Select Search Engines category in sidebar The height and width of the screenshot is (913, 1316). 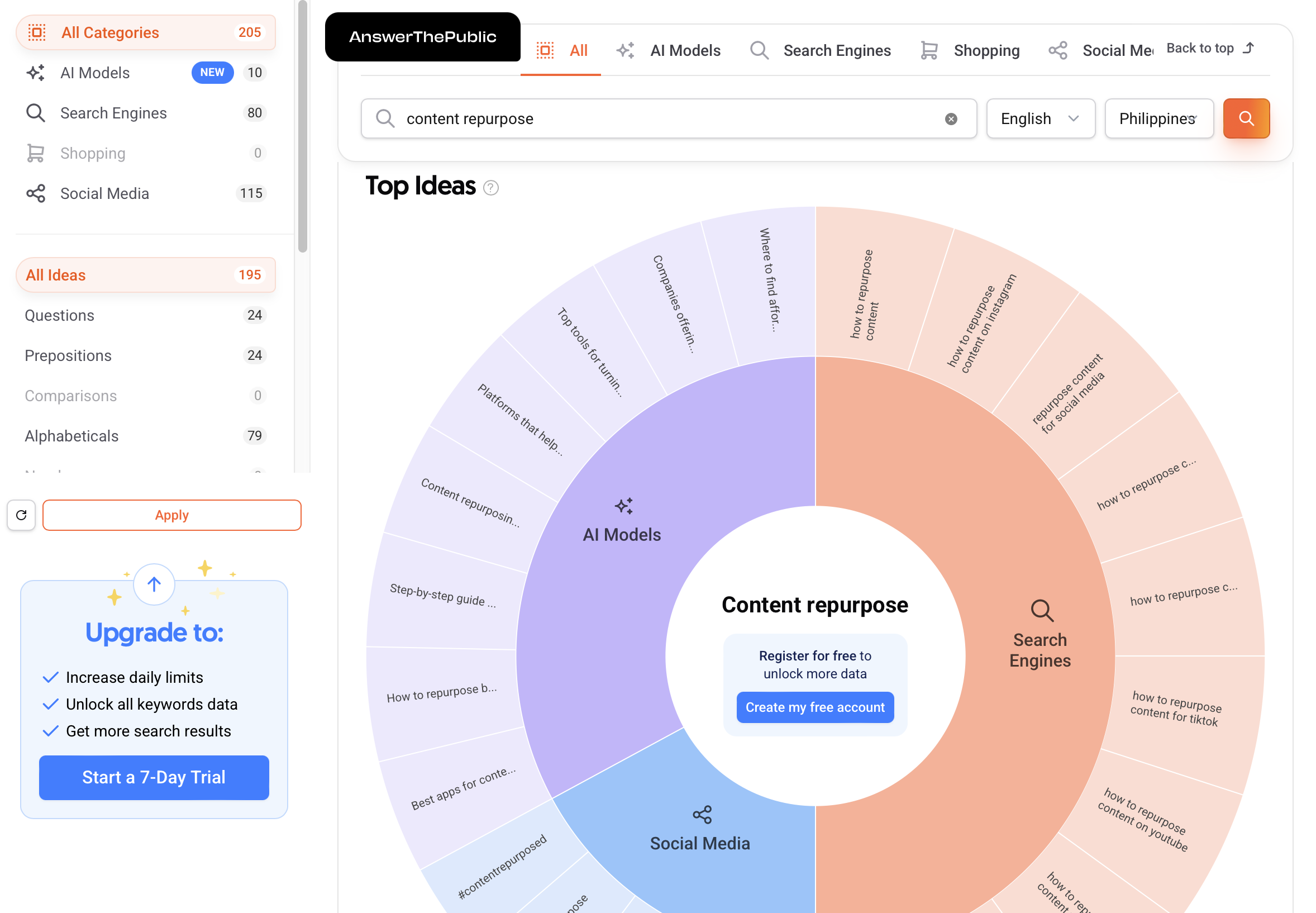[146, 113]
